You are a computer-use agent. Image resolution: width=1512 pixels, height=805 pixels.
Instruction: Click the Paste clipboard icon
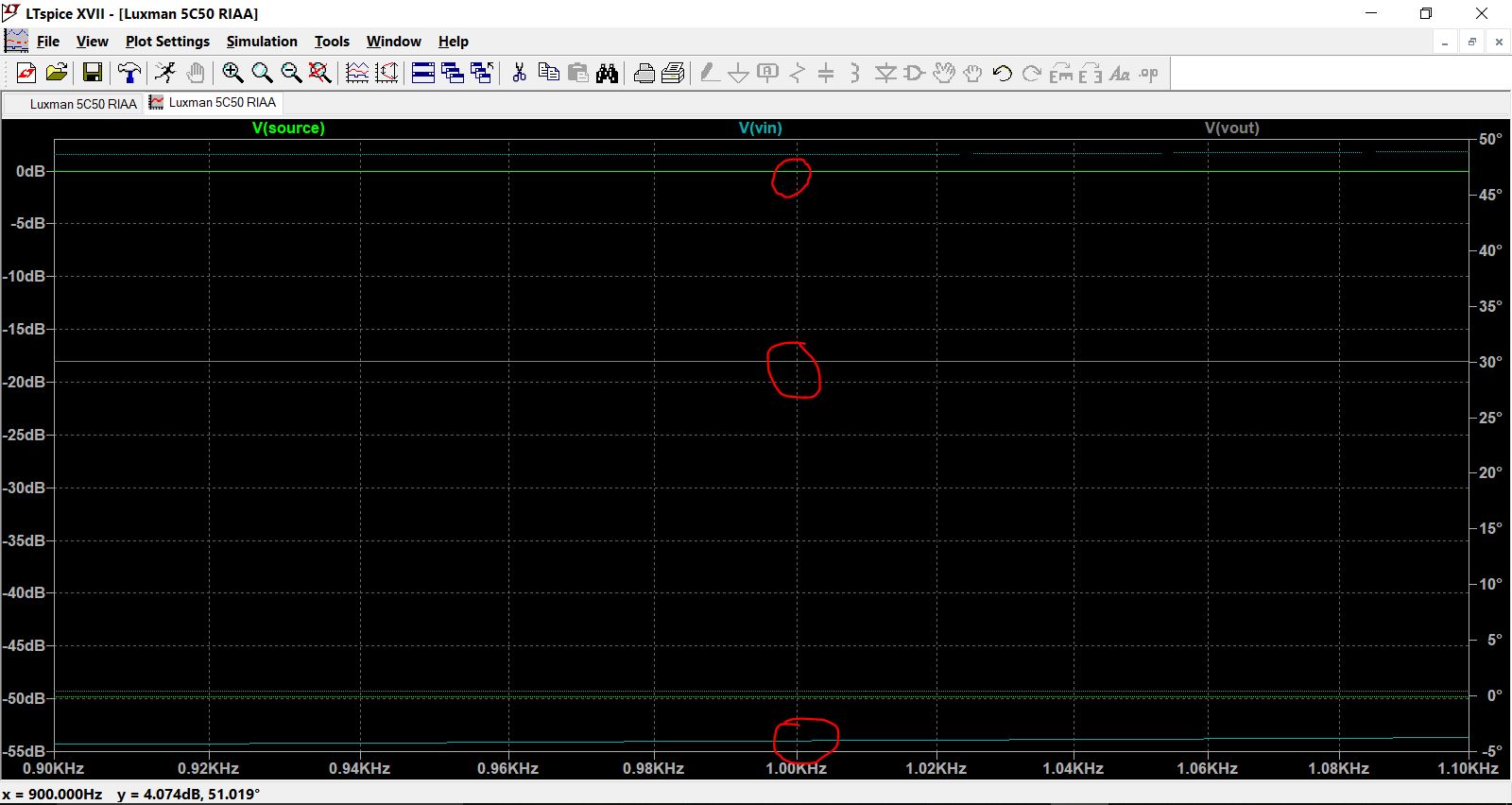[577, 73]
